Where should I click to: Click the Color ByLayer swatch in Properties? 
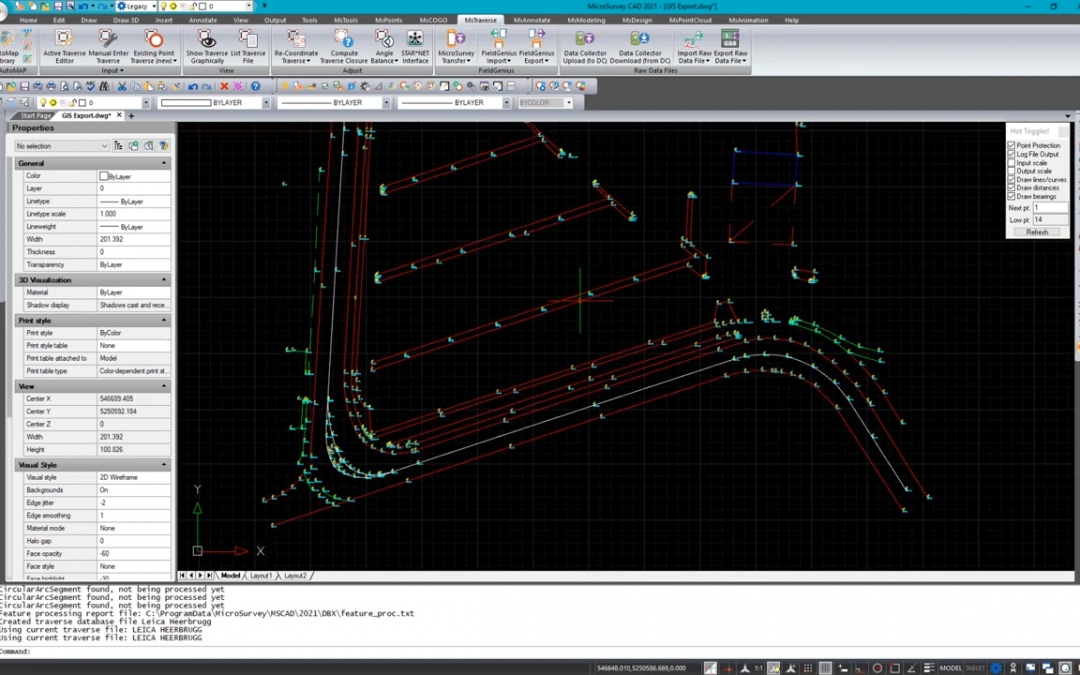click(104, 176)
